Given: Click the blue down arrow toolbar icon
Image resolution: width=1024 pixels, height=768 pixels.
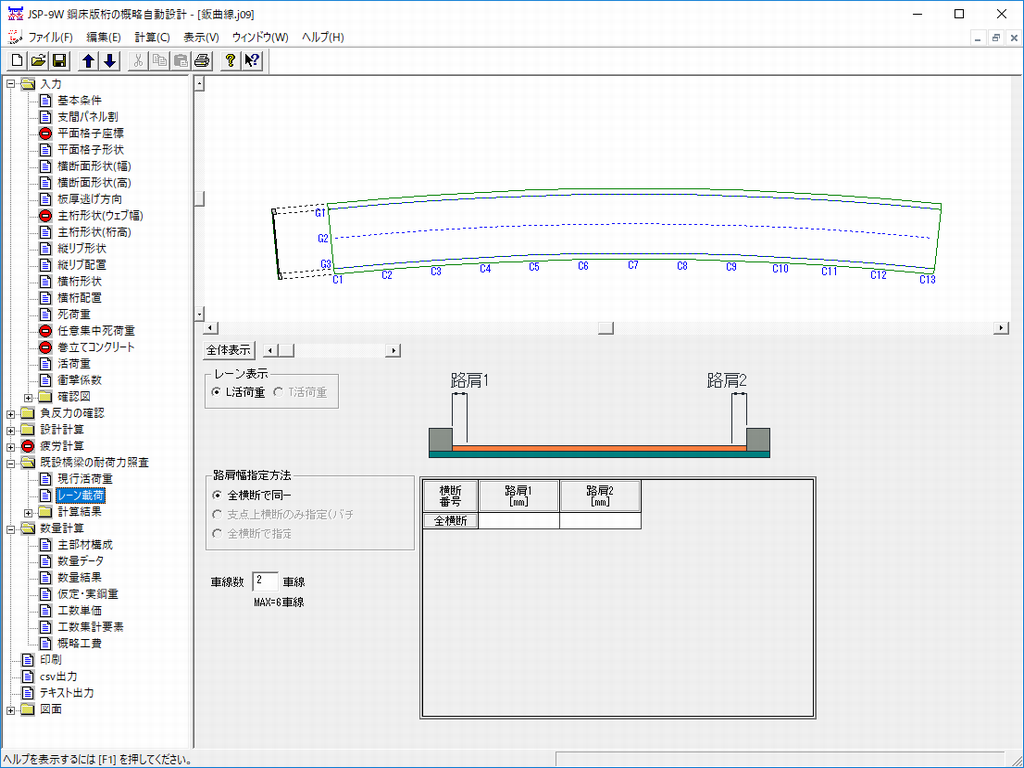Looking at the screenshot, I should click(x=110, y=60).
